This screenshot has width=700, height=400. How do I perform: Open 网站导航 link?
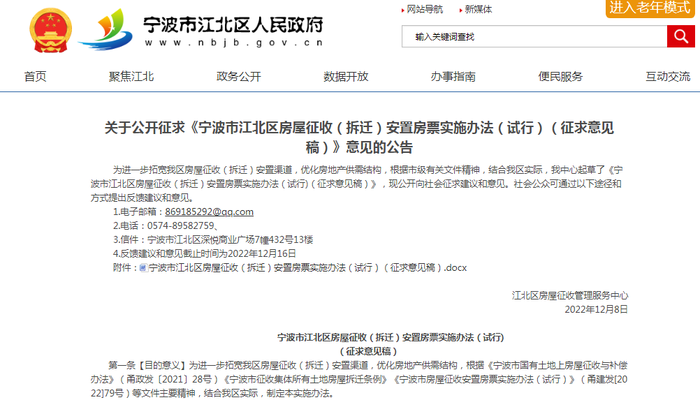[x=425, y=9]
